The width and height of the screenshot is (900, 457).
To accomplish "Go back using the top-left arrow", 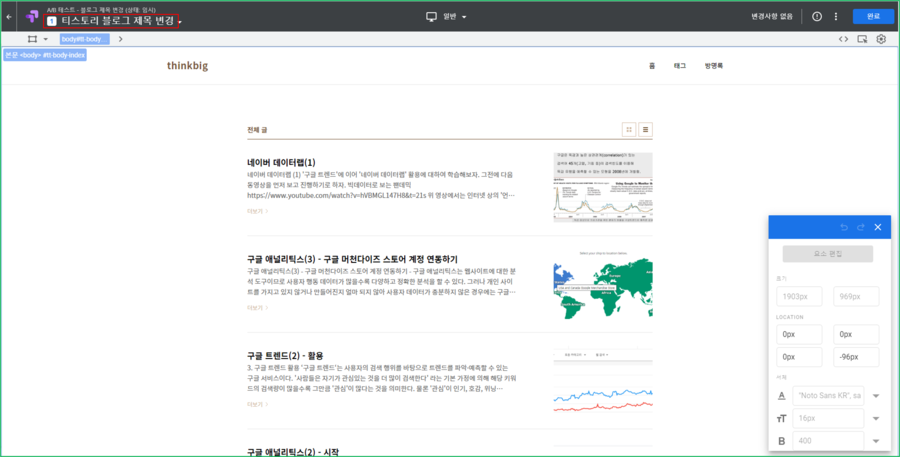I will coord(9,17).
